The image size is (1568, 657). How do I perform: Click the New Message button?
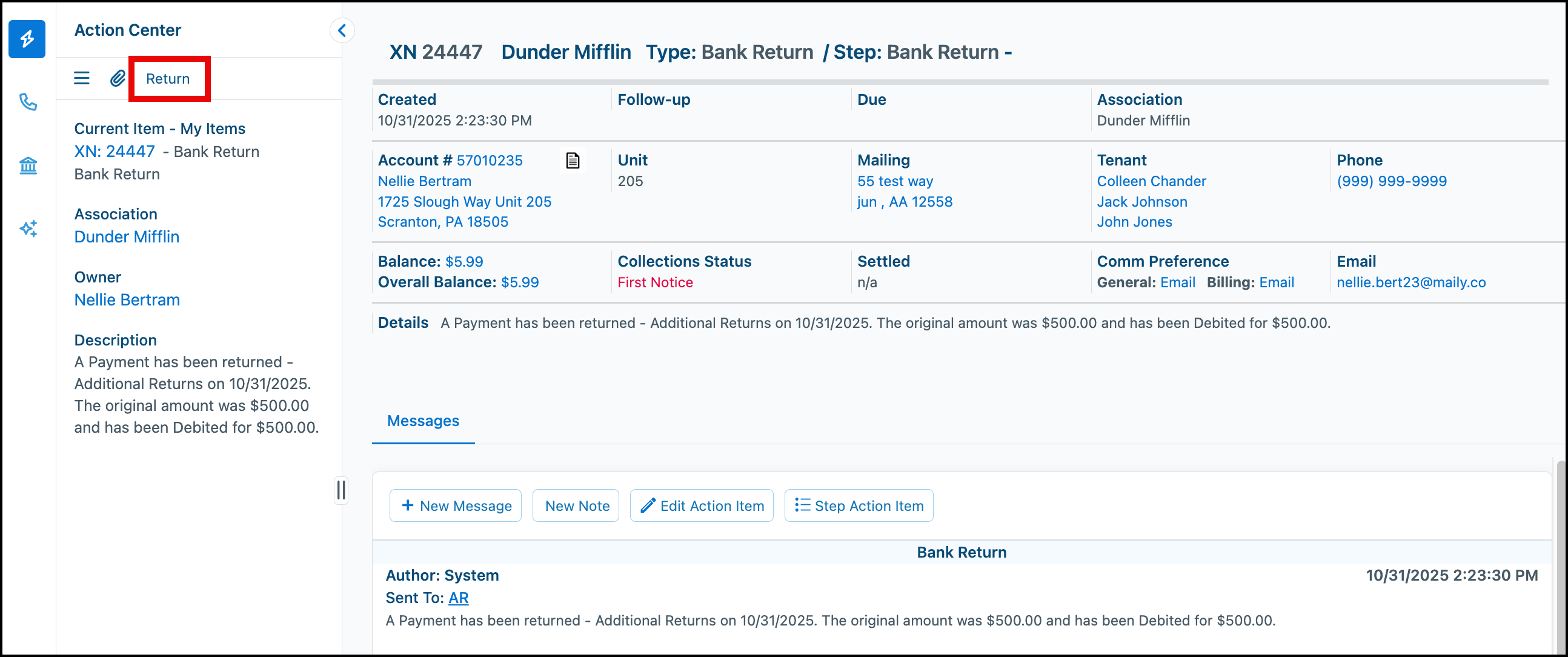(455, 506)
